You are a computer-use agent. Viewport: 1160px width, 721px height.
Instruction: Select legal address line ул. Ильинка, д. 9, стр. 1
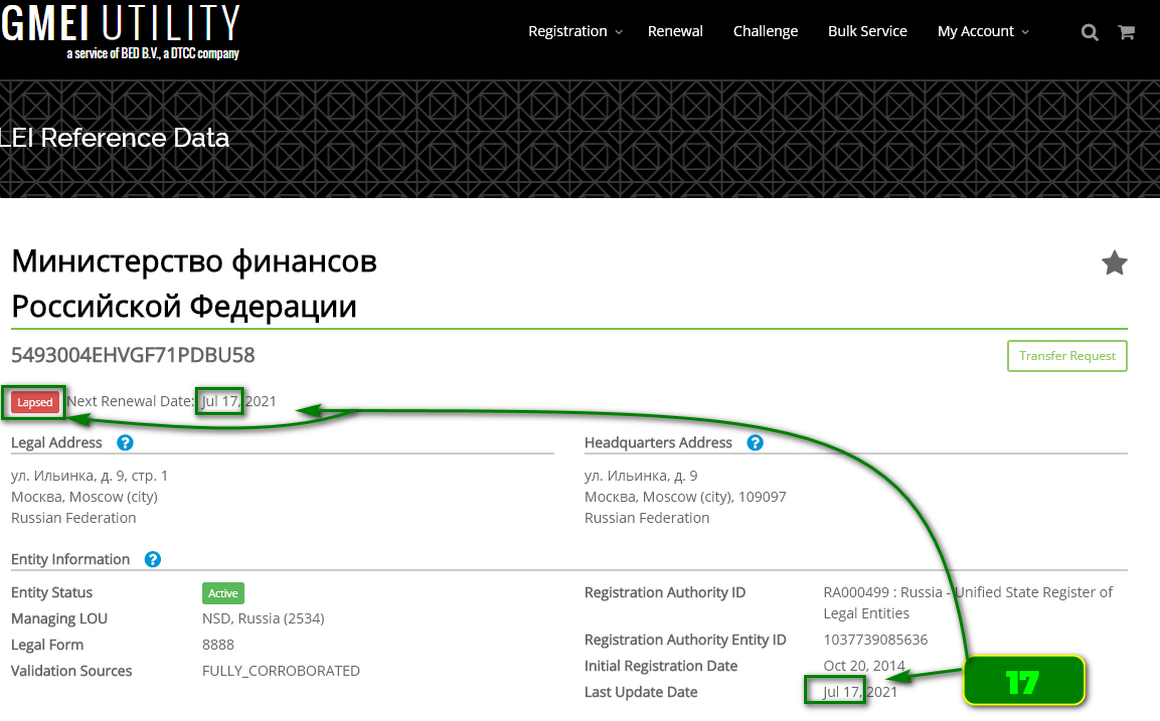point(90,475)
